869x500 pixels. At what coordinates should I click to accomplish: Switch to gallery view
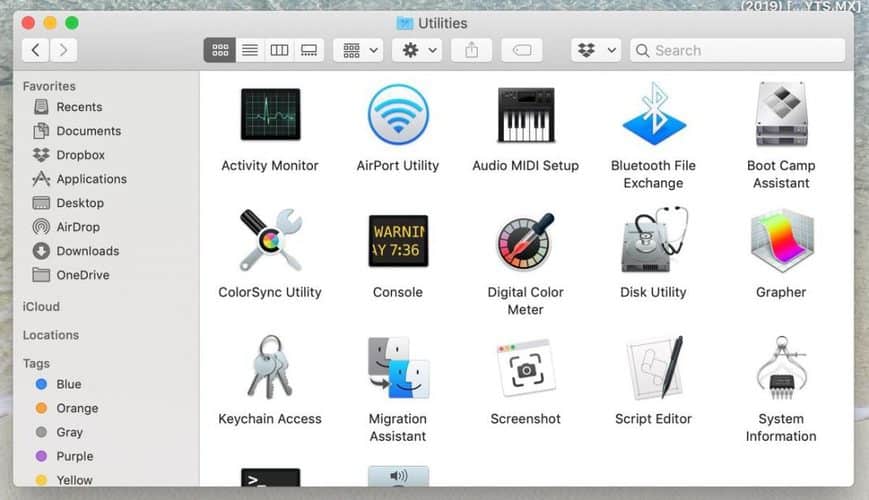[x=309, y=50]
